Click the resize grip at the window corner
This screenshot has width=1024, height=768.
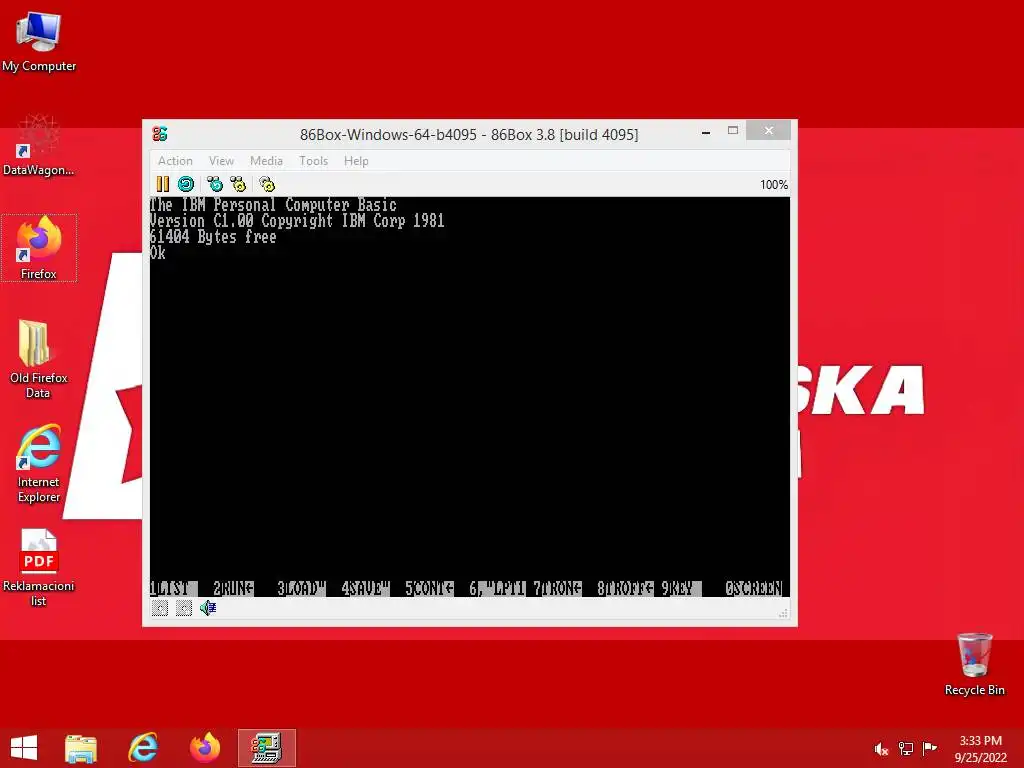[783, 613]
